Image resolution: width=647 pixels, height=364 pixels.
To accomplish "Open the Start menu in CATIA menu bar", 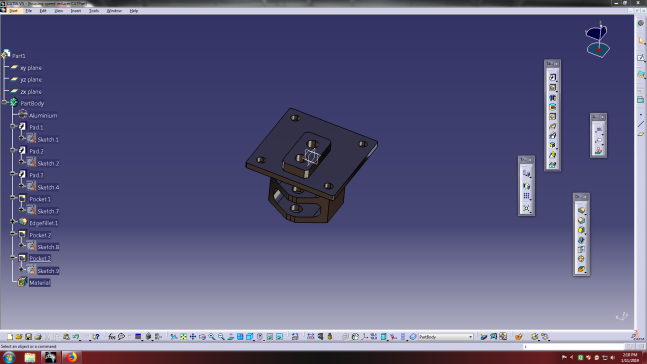I will pyautogui.click(x=14, y=11).
